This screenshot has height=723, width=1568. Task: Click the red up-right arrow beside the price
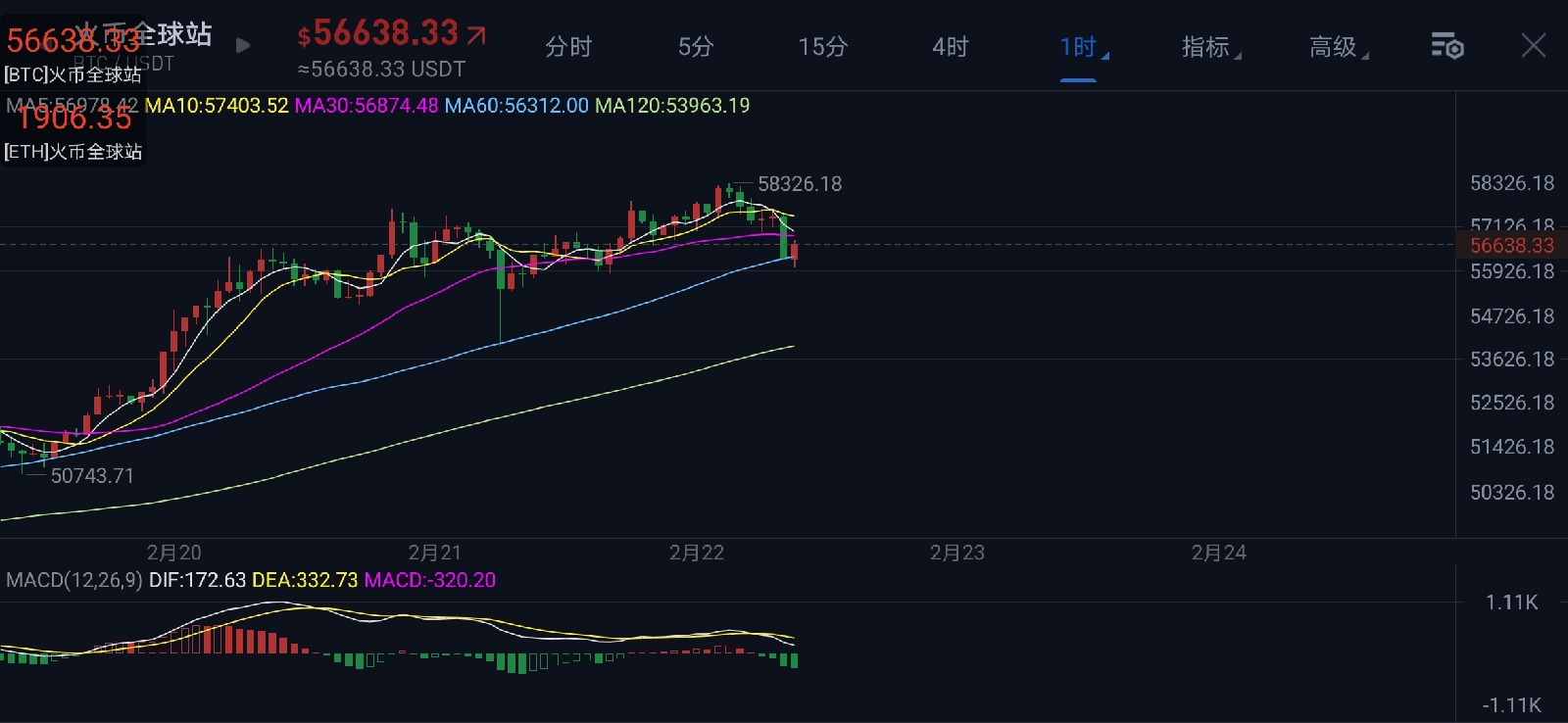tap(476, 36)
